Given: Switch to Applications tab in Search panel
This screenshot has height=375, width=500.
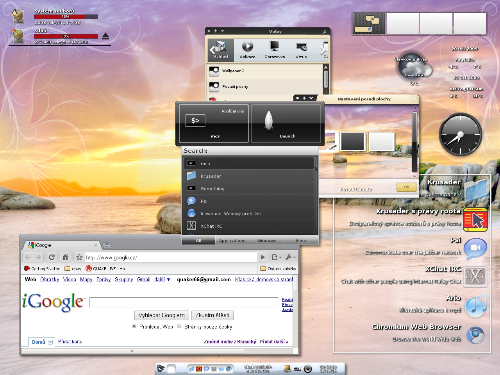Looking at the screenshot, I should point(232,240).
